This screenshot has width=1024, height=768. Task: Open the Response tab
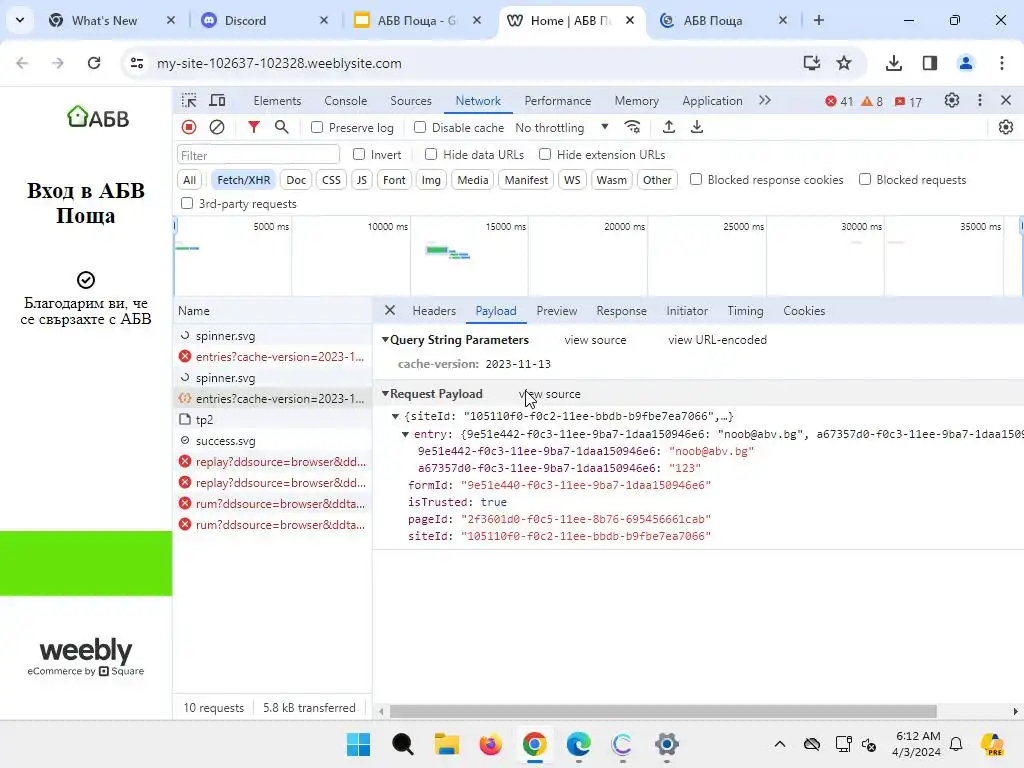[x=621, y=311]
